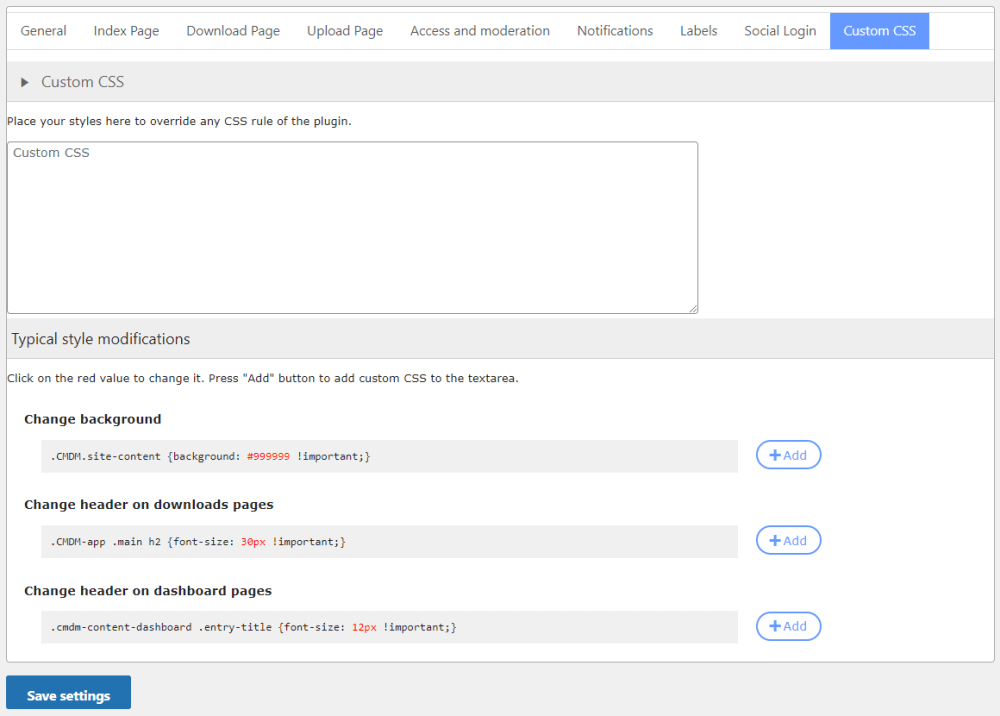Open the Social Login tab
The width and height of the screenshot is (1000, 716).
pyautogui.click(x=780, y=31)
